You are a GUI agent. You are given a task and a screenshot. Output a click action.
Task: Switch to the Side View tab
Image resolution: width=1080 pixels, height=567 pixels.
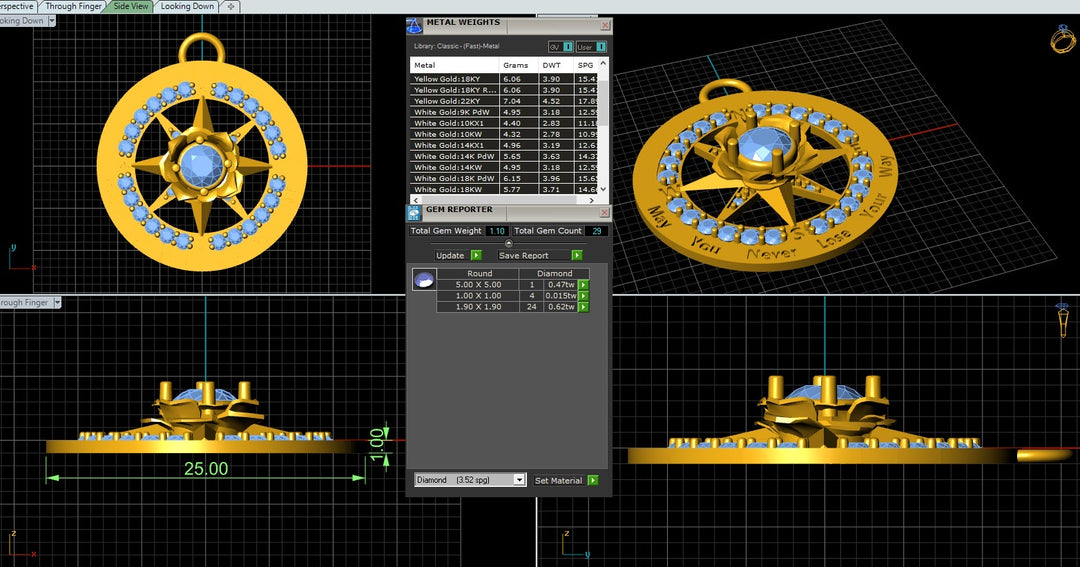click(131, 6)
